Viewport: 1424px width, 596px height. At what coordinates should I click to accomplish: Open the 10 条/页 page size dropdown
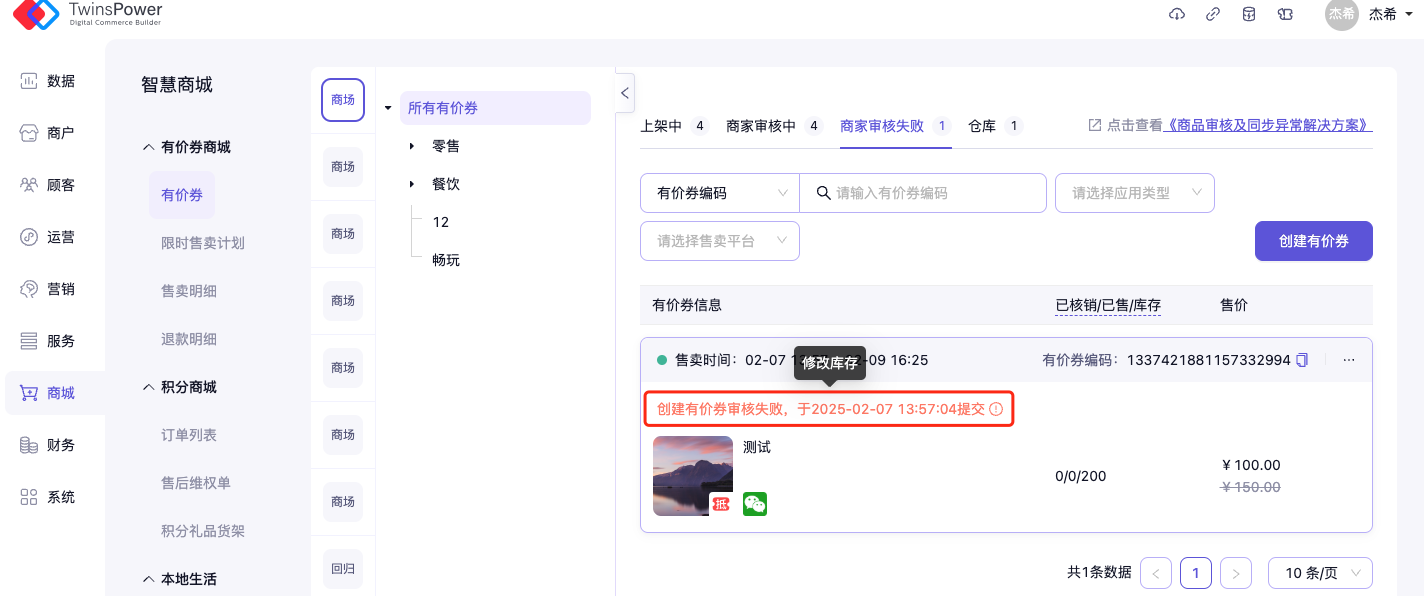pyautogui.click(x=1319, y=573)
